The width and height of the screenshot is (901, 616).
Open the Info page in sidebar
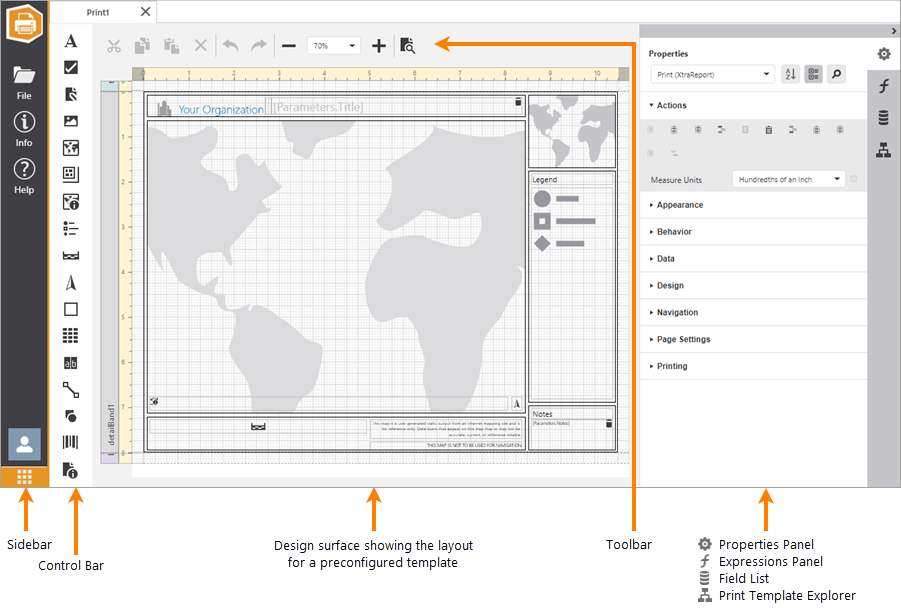pyautogui.click(x=24, y=128)
